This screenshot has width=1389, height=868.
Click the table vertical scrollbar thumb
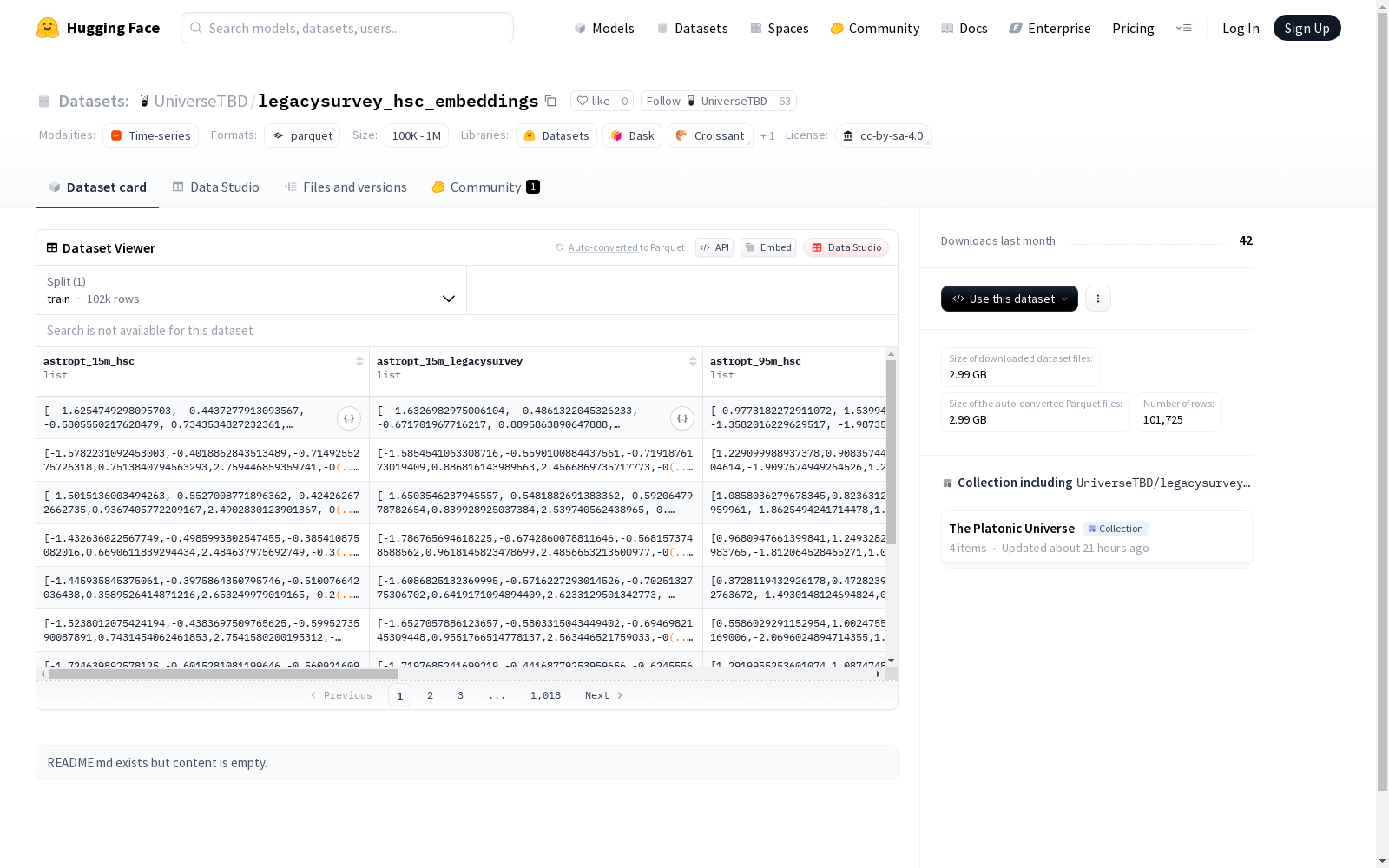point(891,451)
